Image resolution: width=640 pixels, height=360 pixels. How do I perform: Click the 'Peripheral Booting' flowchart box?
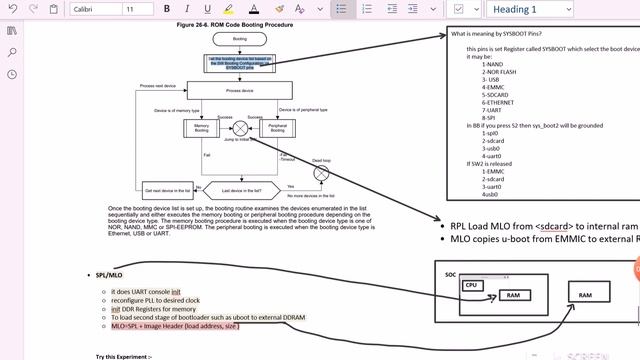[x=278, y=128]
